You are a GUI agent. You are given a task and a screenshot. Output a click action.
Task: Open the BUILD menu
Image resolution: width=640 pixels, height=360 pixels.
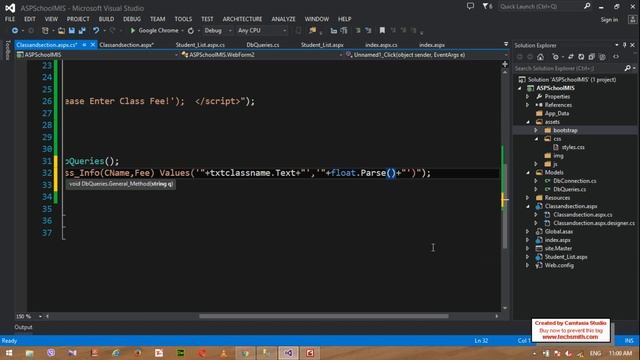(x=106, y=19)
